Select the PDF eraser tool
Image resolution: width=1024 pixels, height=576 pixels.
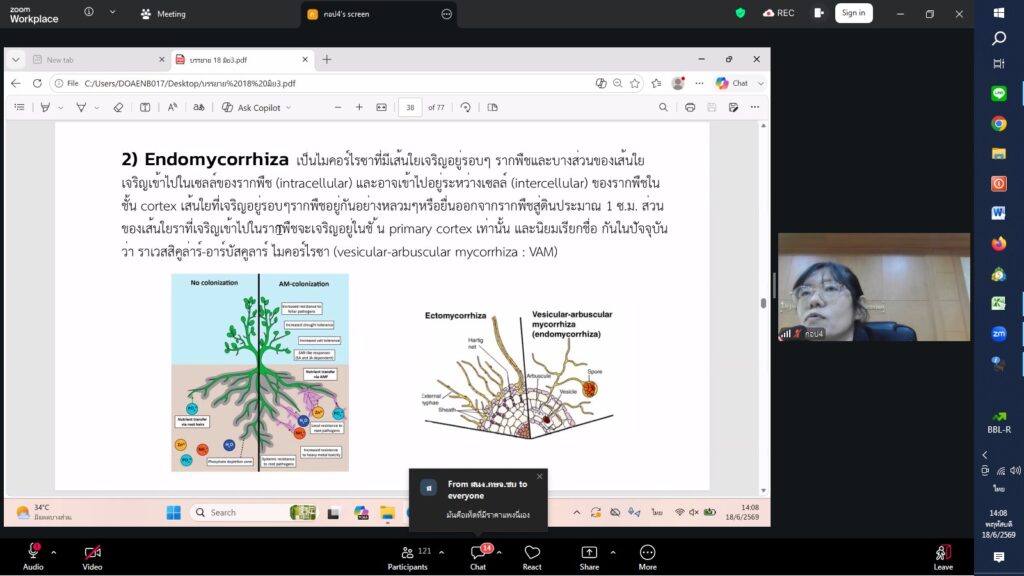point(118,107)
